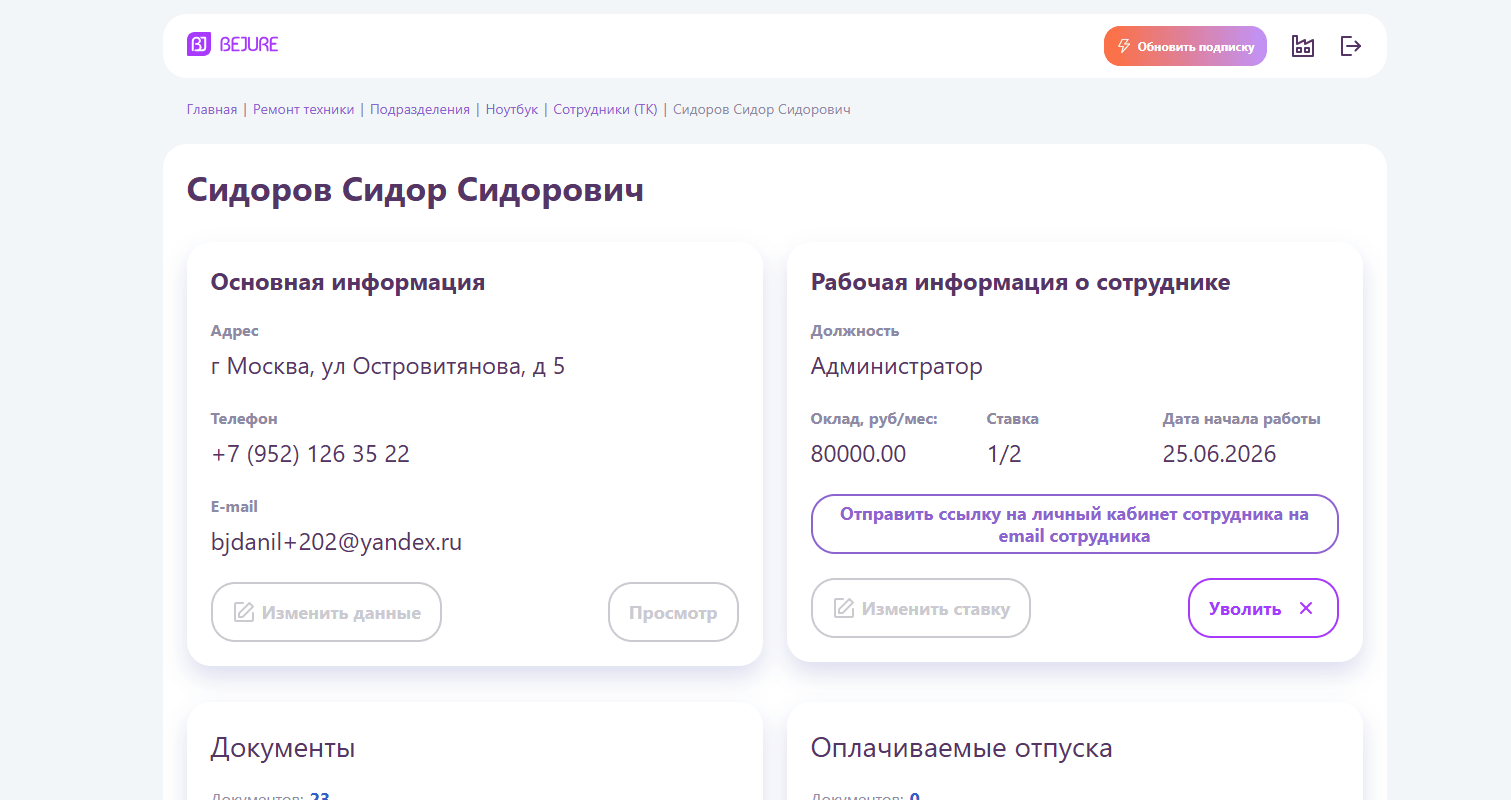Click the Документы section title

click(x=283, y=748)
